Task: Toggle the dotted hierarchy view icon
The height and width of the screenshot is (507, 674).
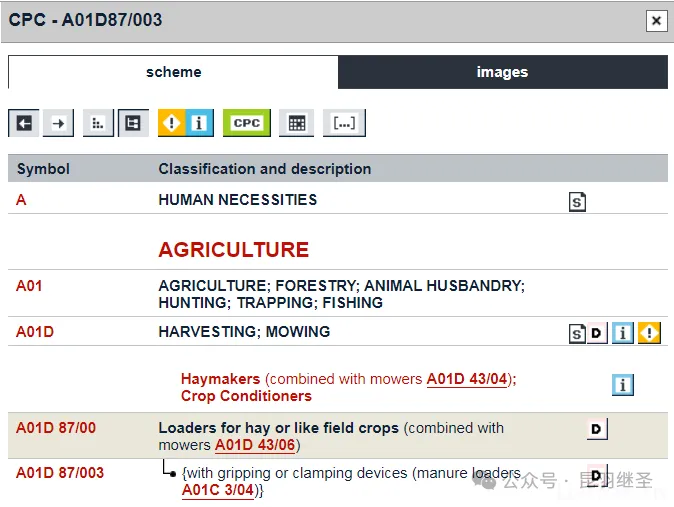Action: click(x=98, y=123)
